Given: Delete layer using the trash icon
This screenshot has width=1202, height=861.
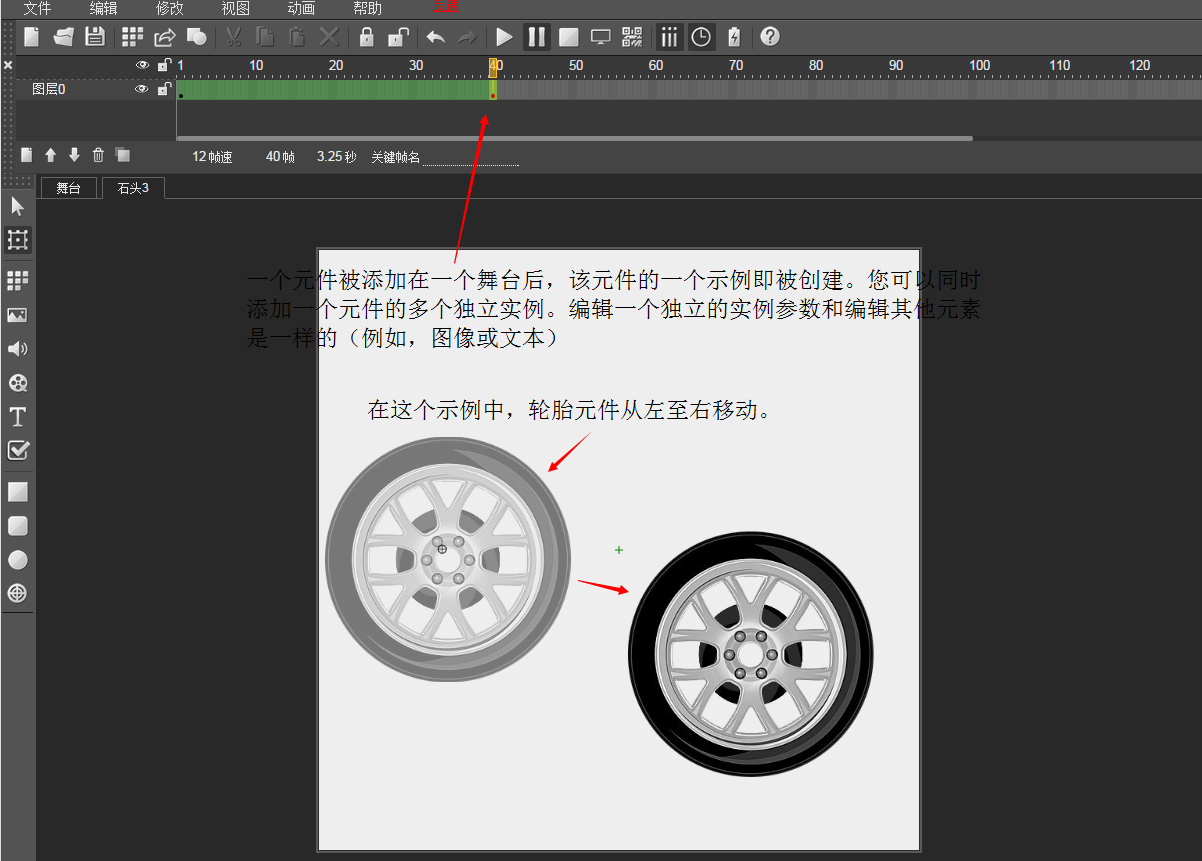Looking at the screenshot, I should tap(98, 155).
